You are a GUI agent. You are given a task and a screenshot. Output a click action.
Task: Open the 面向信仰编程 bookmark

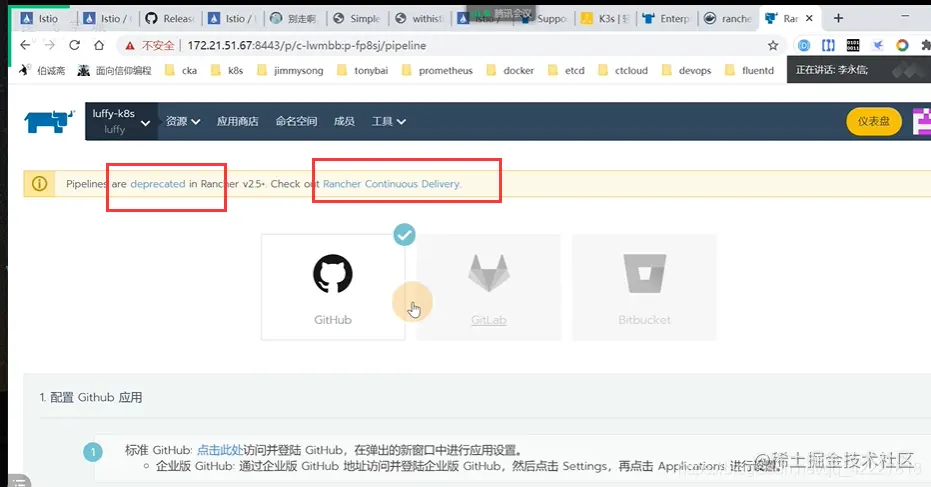tap(115, 70)
